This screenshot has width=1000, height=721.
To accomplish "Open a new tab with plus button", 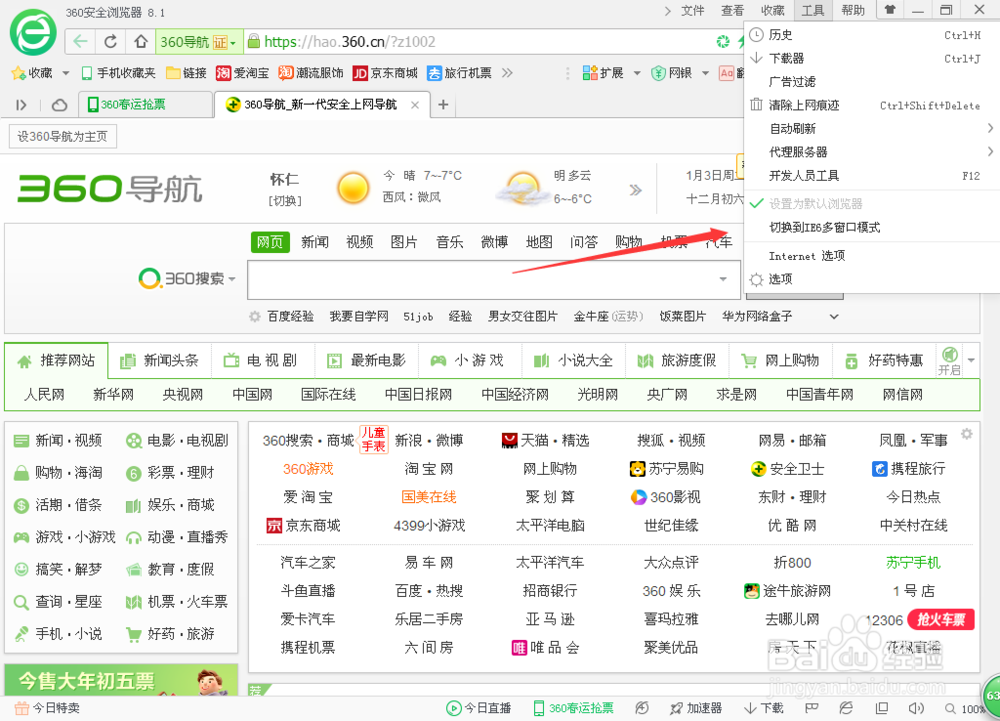I will [x=443, y=105].
